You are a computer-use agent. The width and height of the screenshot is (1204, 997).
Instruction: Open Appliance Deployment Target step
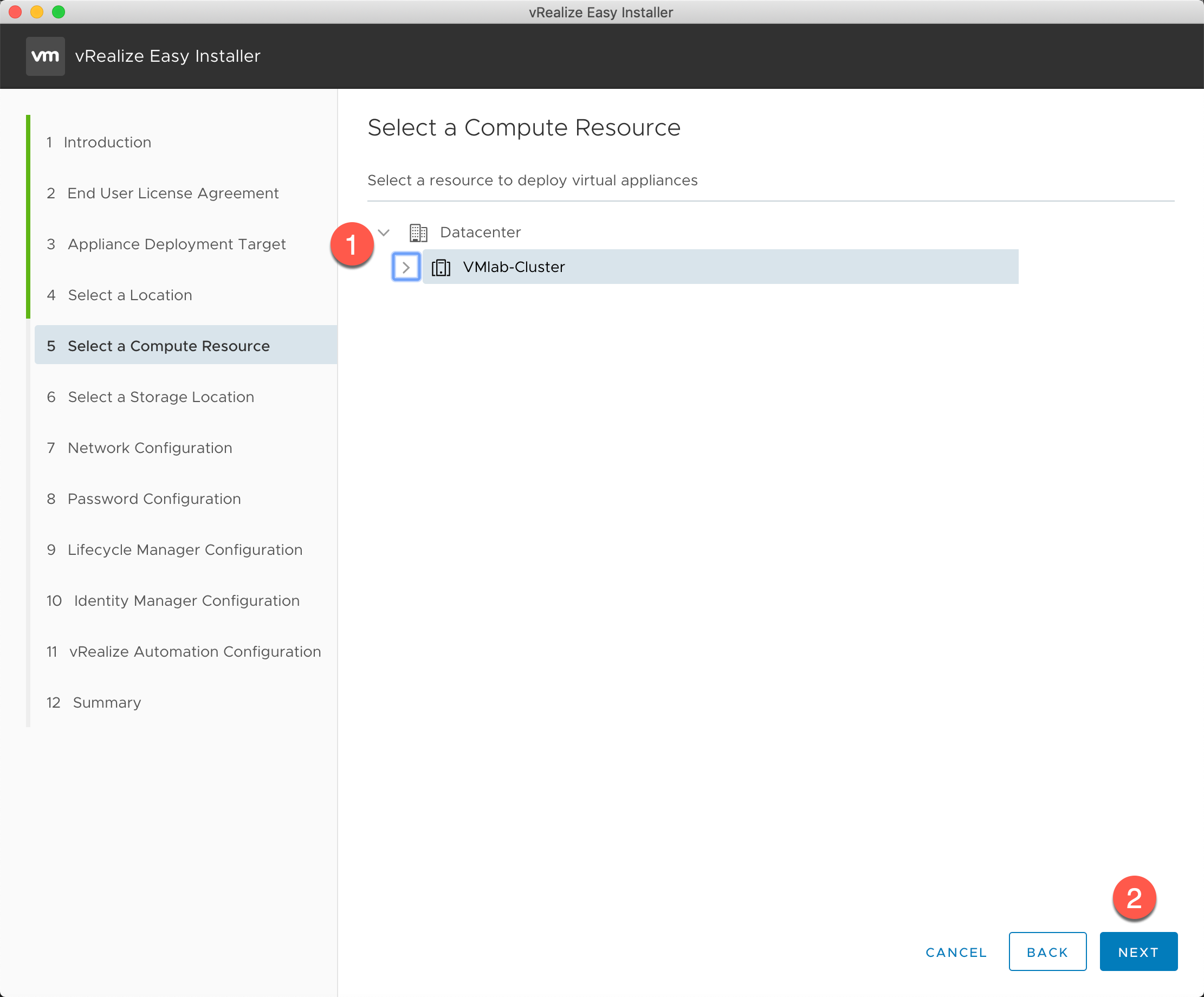(166, 244)
